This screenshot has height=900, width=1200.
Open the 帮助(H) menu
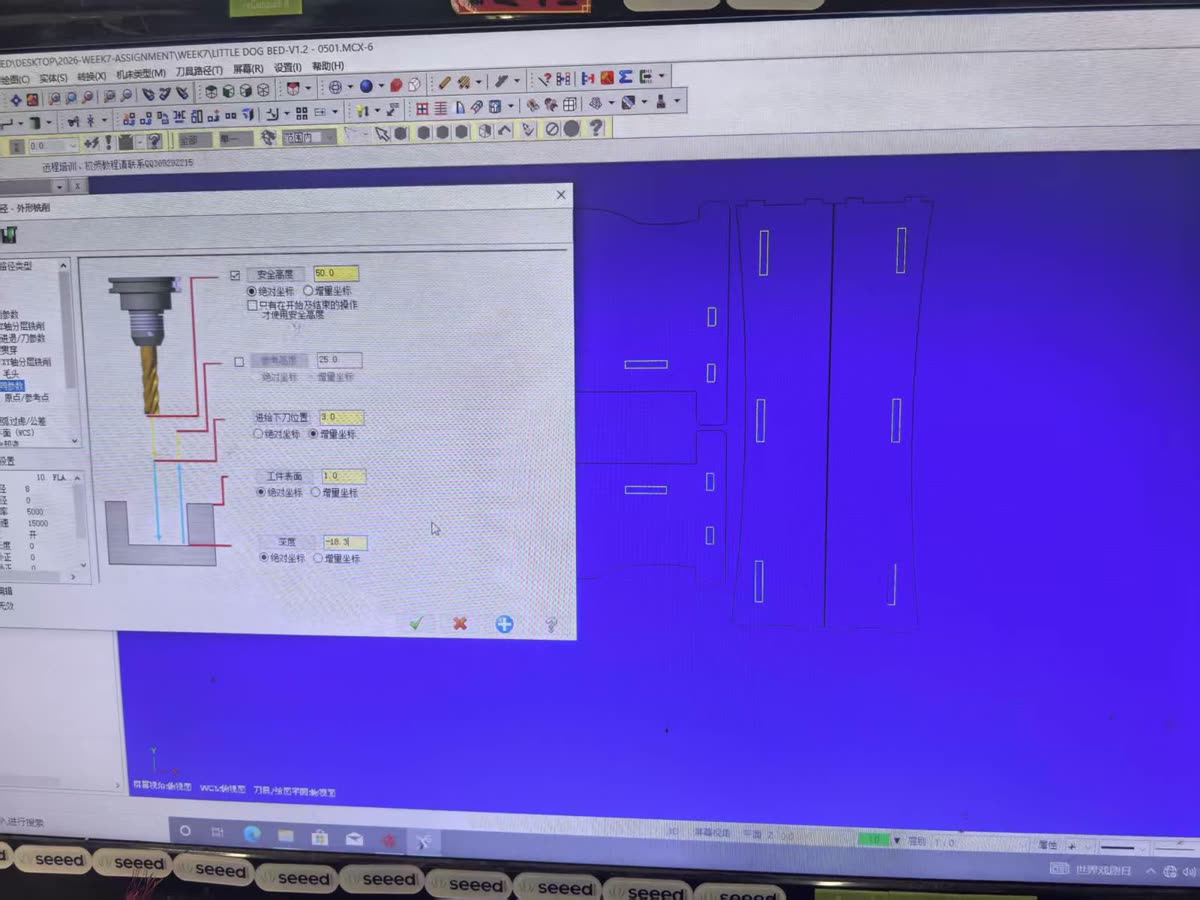328,66
